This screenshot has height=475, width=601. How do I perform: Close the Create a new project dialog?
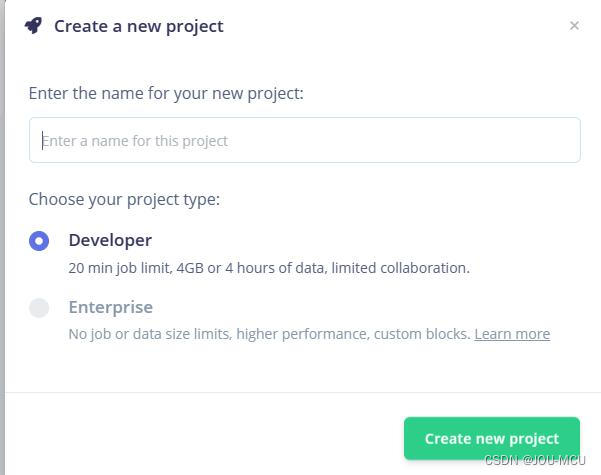[x=574, y=26]
